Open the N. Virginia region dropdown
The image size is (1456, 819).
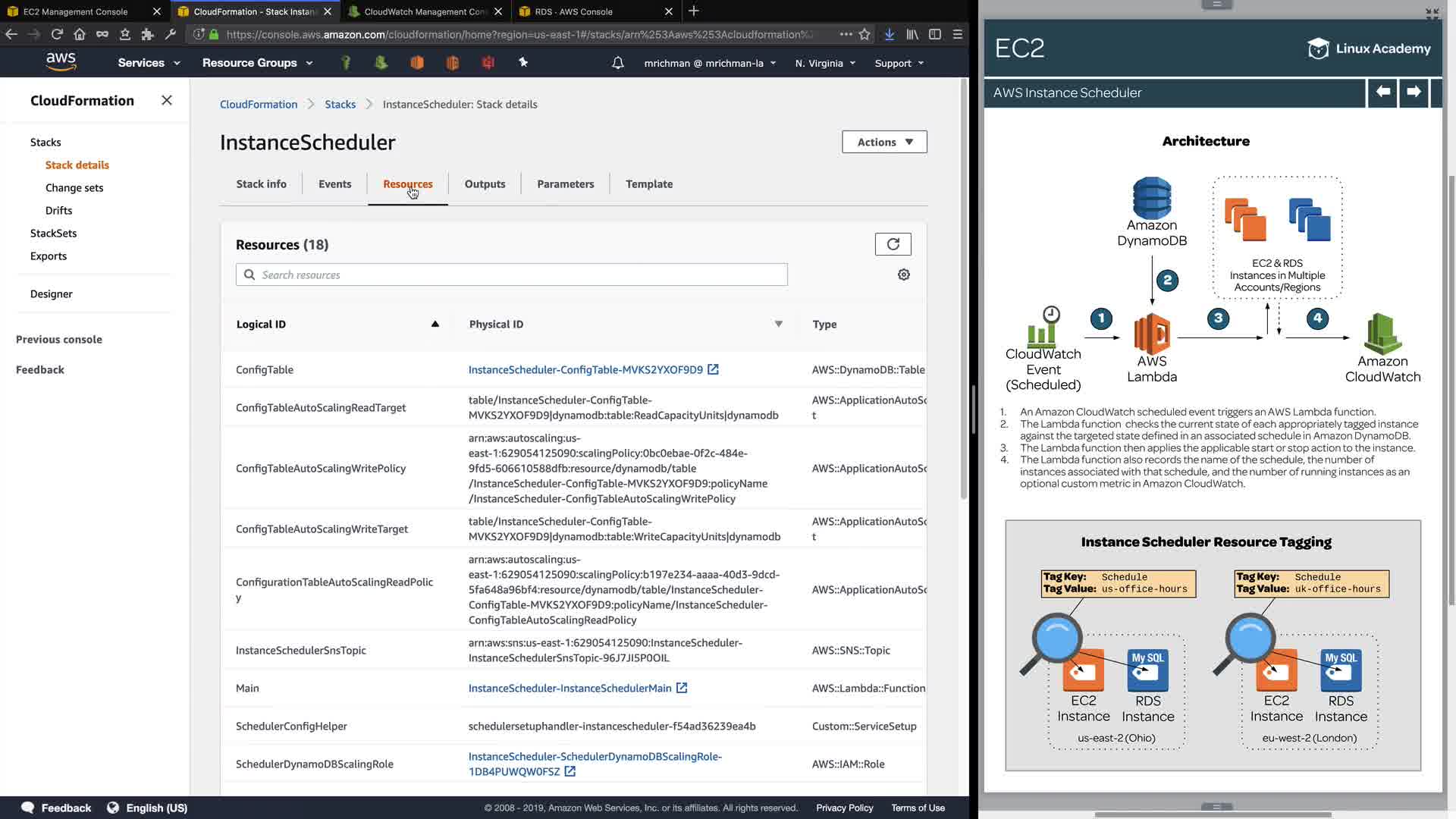[x=825, y=63]
